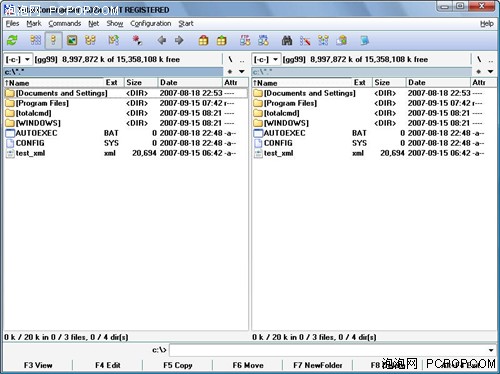The width and height of the screenshot is (500, 374).
Task: Sort left panel by Size column header
Action: coord(141,83)
